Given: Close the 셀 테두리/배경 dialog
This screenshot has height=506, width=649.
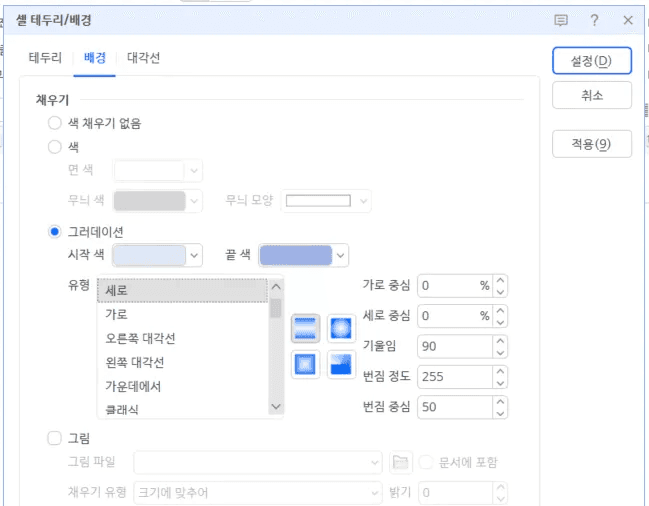Looking at the screenshot, I should (x=628, y=20).
